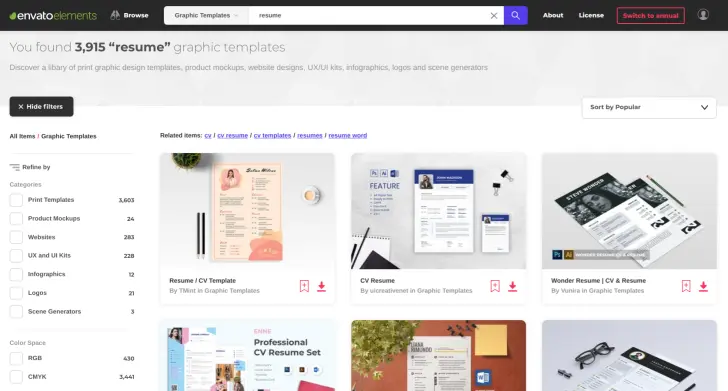Bookmark the Wonder Resume item
Image resolution: width=728 pixels, height=391 pixels.
(x=686, y=286)
